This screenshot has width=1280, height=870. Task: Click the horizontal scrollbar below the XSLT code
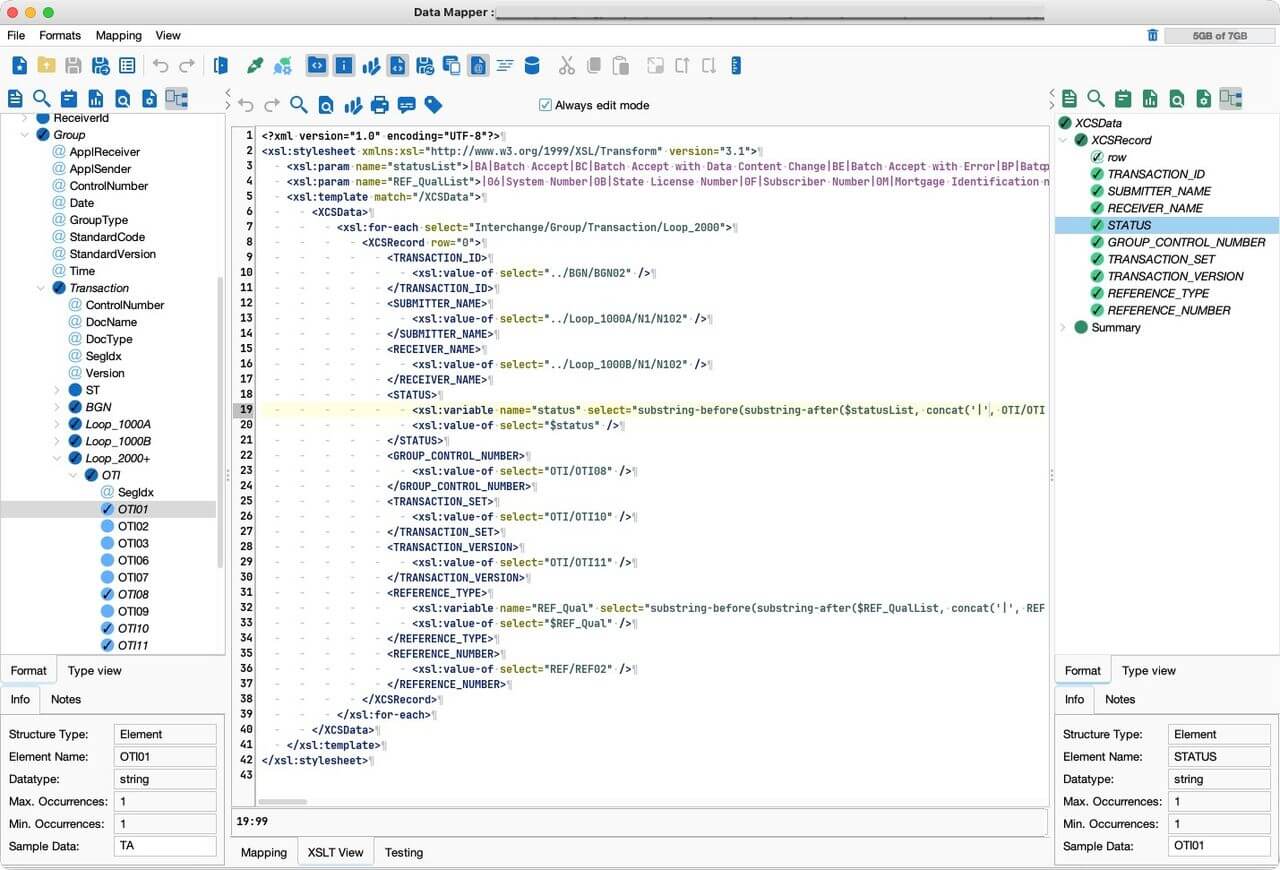[x=282, y=801]
